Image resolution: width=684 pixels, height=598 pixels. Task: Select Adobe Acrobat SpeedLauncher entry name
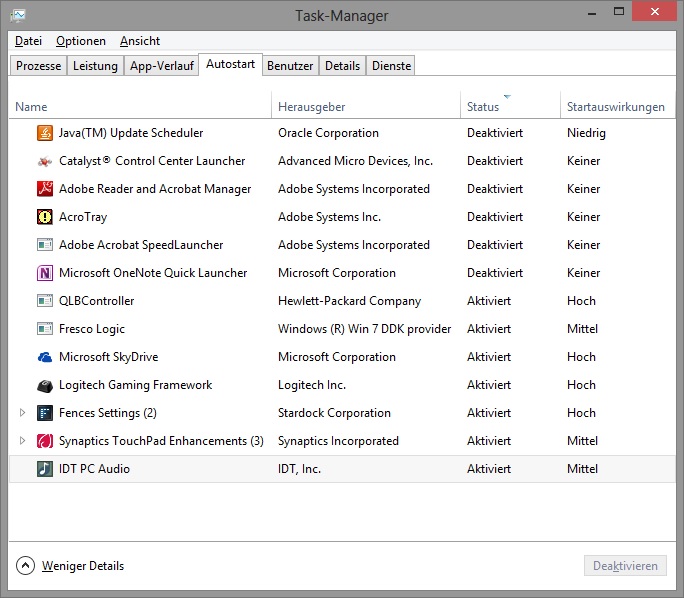pos(141,245)
